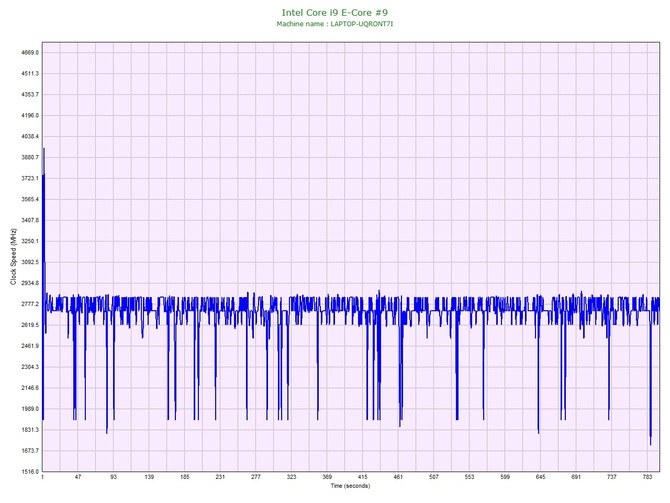Select the 3880.7 y-axis value
The height and width of the screenshot is (503, 670).
30,157
